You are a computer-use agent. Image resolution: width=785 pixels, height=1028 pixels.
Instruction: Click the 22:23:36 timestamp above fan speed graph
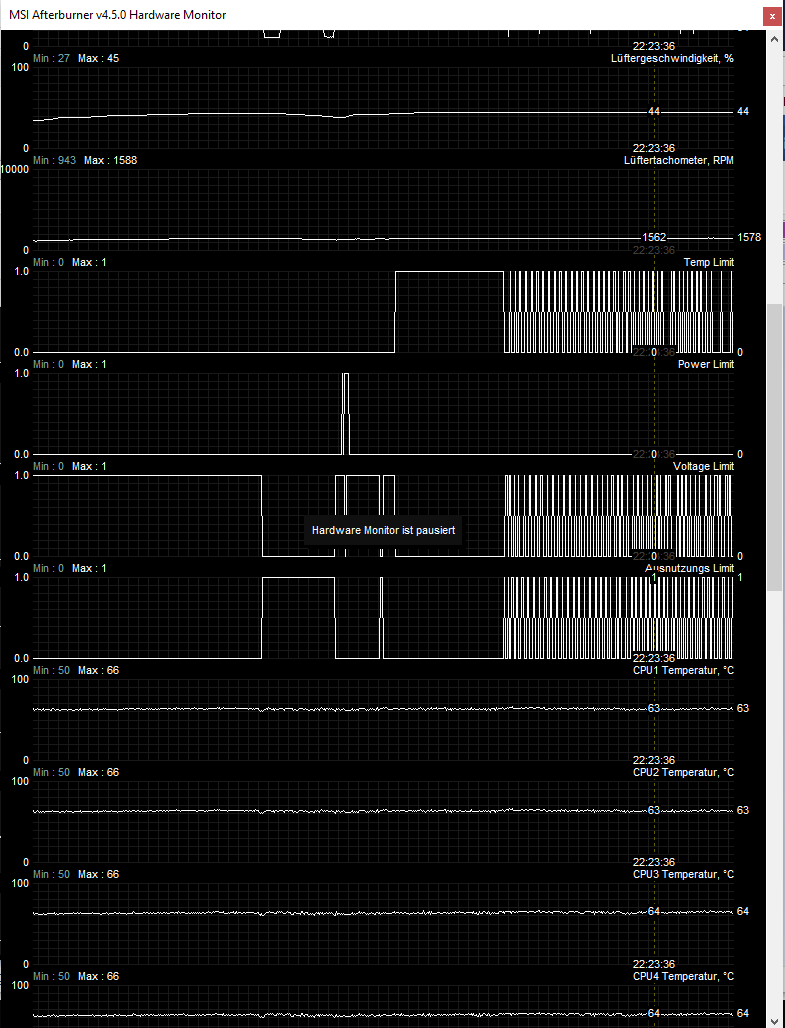654,47
